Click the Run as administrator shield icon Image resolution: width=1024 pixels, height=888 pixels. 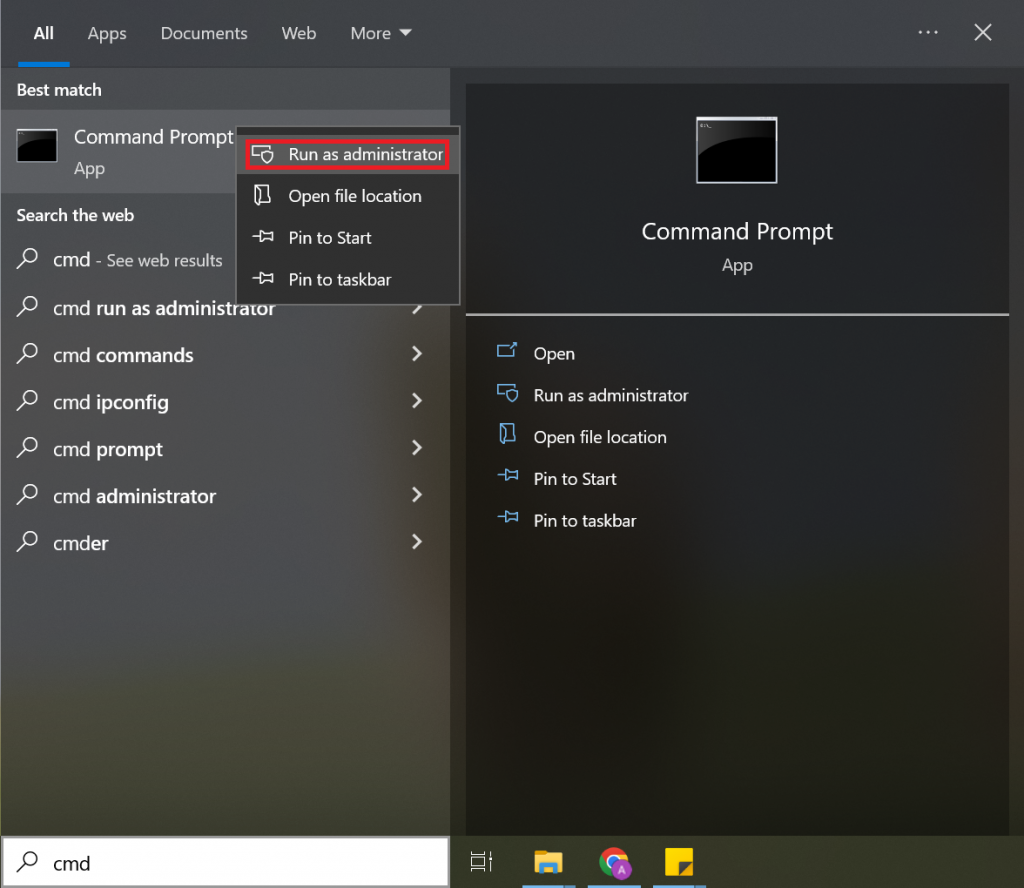tap(263, 154)
